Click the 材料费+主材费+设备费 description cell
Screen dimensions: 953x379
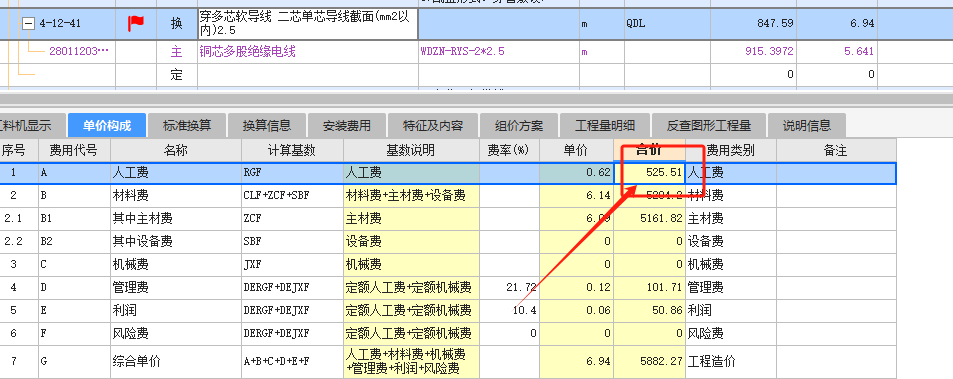coord(411,196)
